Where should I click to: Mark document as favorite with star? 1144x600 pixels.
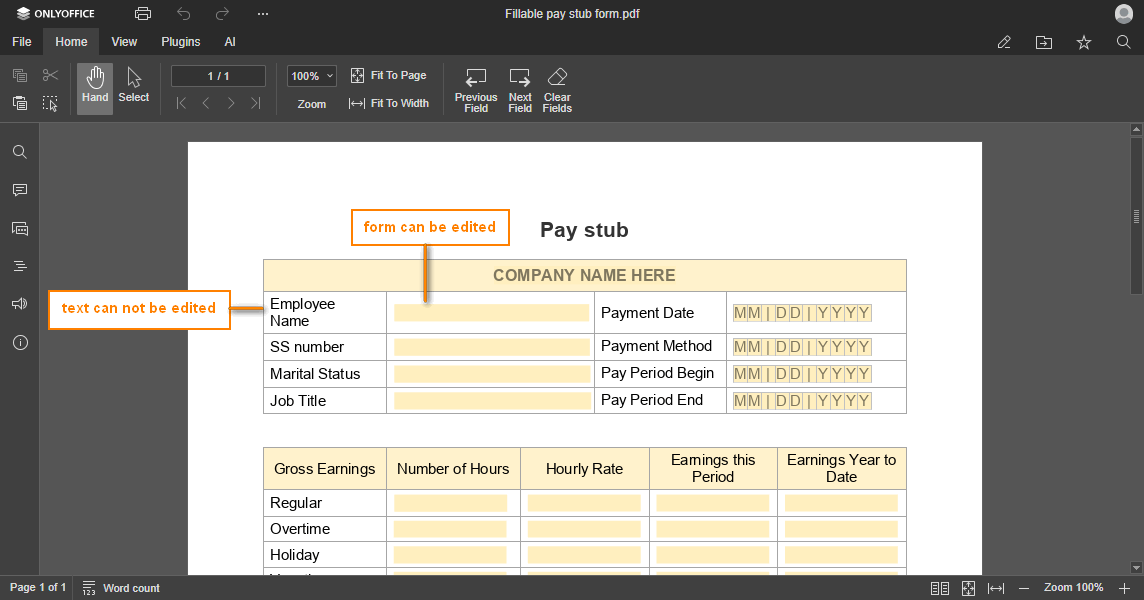[1083, 42]
